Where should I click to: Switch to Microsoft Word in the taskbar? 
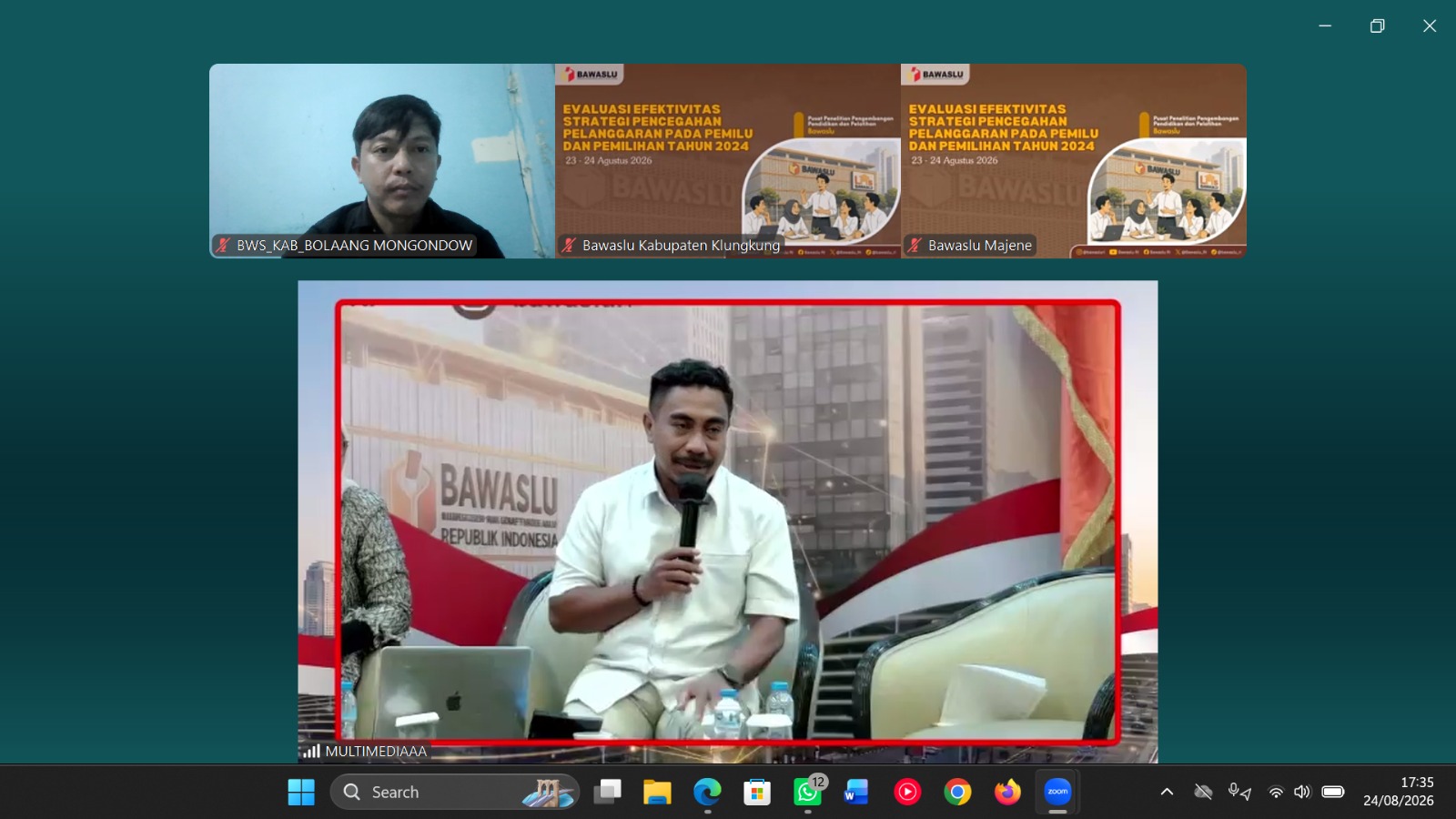pos(857,792)
